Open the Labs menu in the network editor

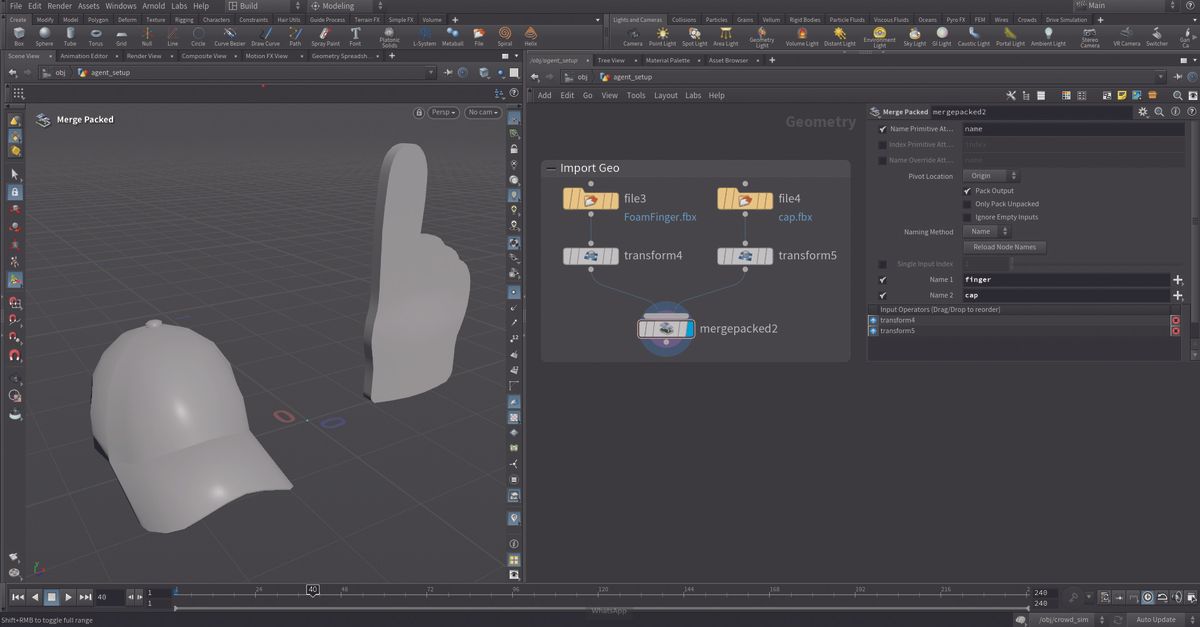tap(691, 95)
